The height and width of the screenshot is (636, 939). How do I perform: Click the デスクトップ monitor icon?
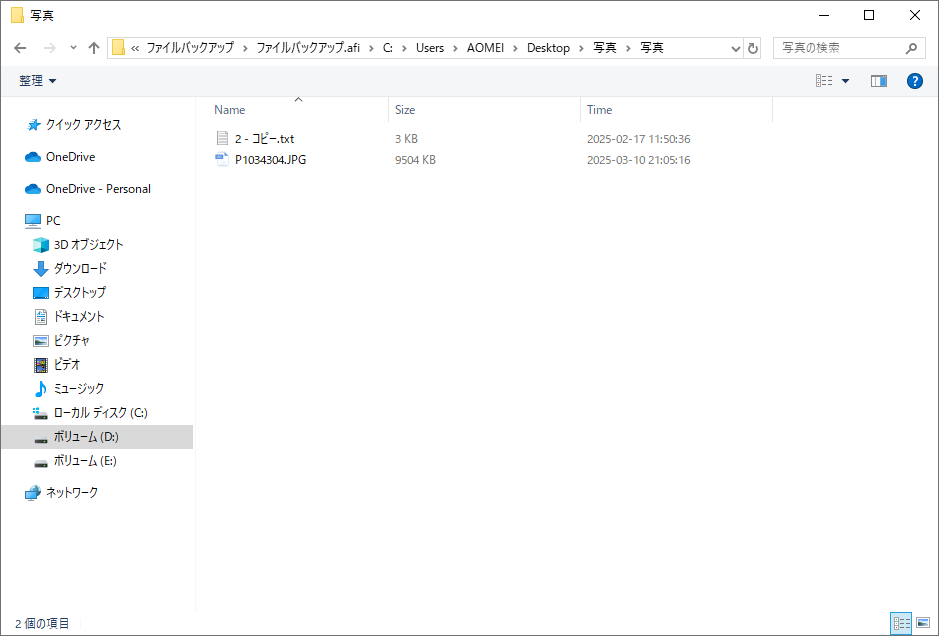pos(41,293)
